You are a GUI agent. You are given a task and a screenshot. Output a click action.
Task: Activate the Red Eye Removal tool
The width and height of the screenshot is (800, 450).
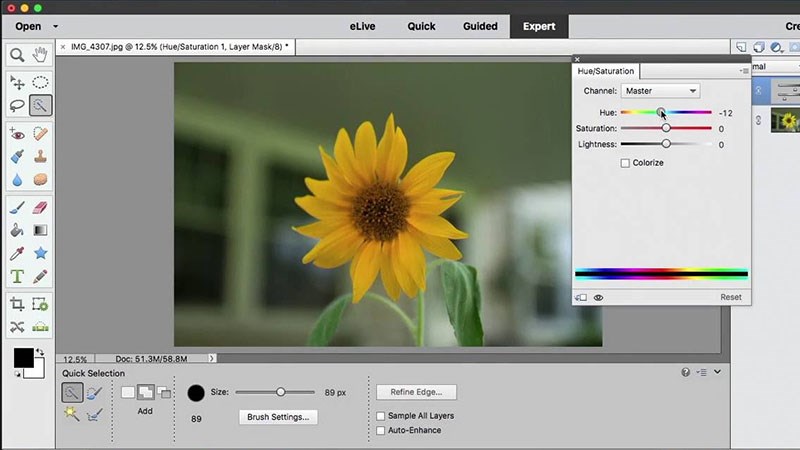click(x=17, y=133)
